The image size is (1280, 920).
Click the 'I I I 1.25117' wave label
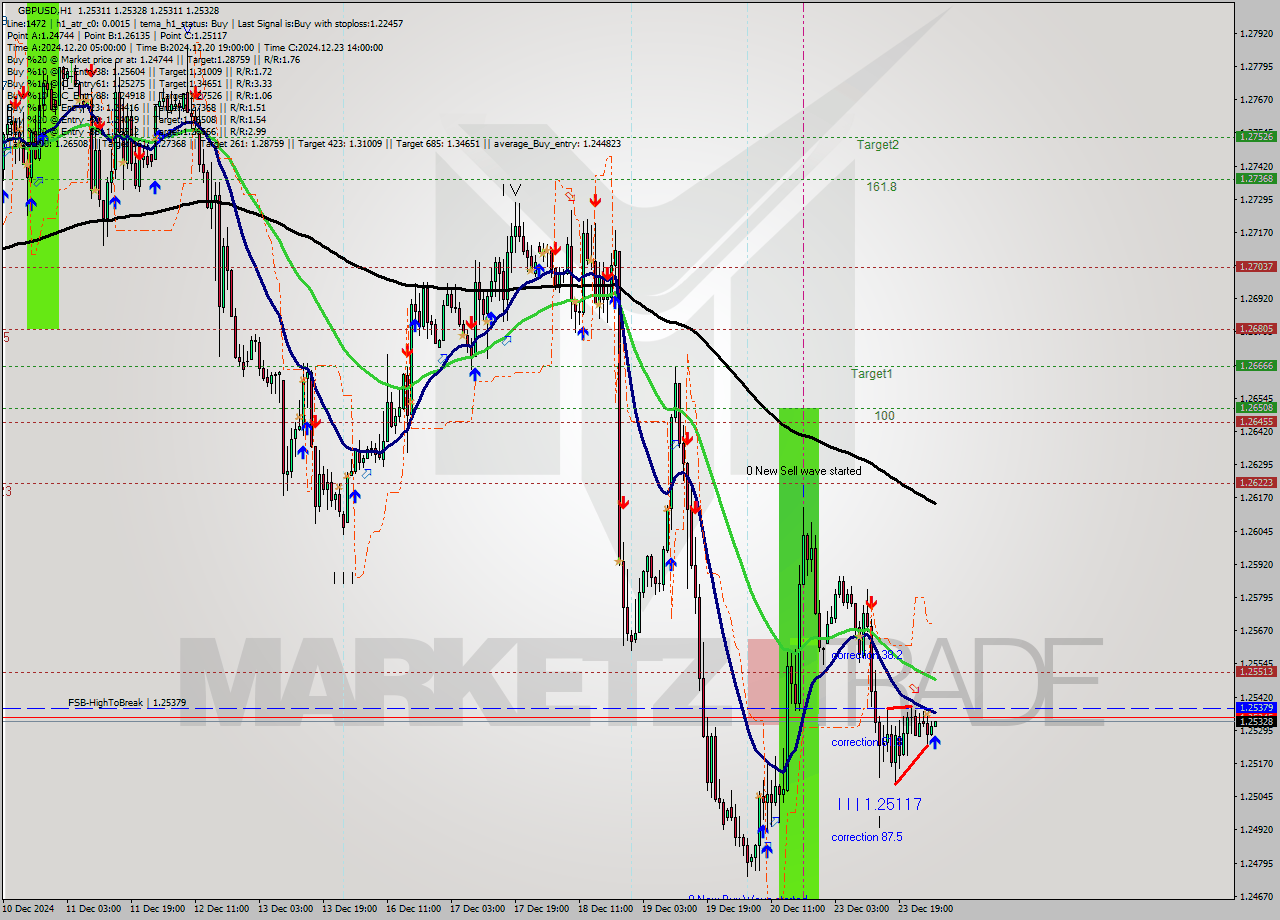coord(880,804)
